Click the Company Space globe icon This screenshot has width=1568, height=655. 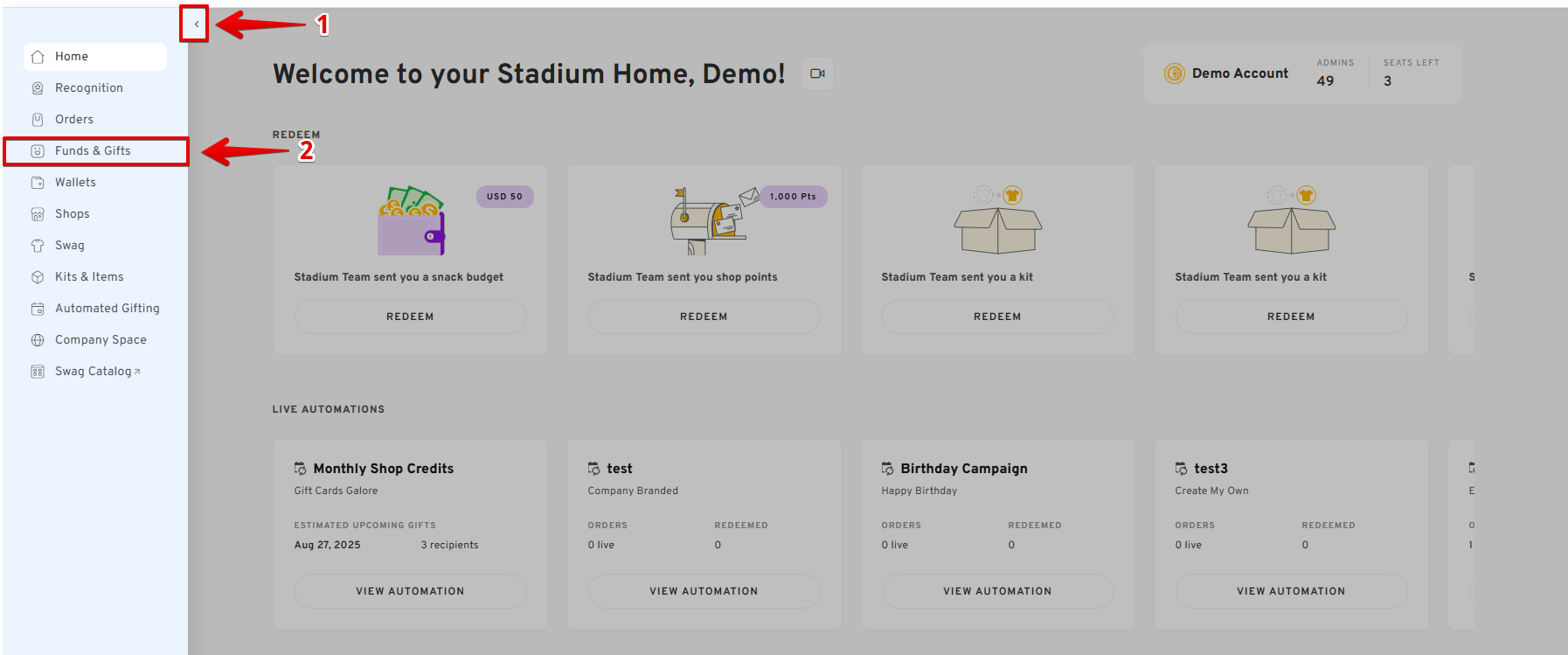[x=38, y=340]
